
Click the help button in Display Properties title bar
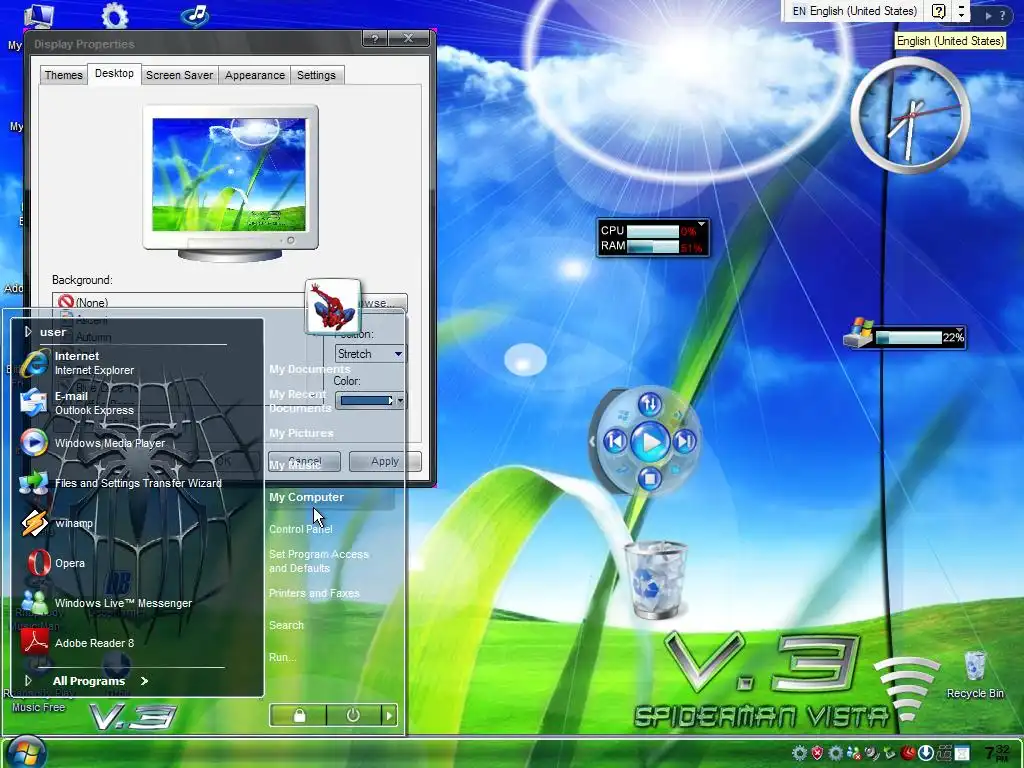pyautogui.click(x=375, y=39)
